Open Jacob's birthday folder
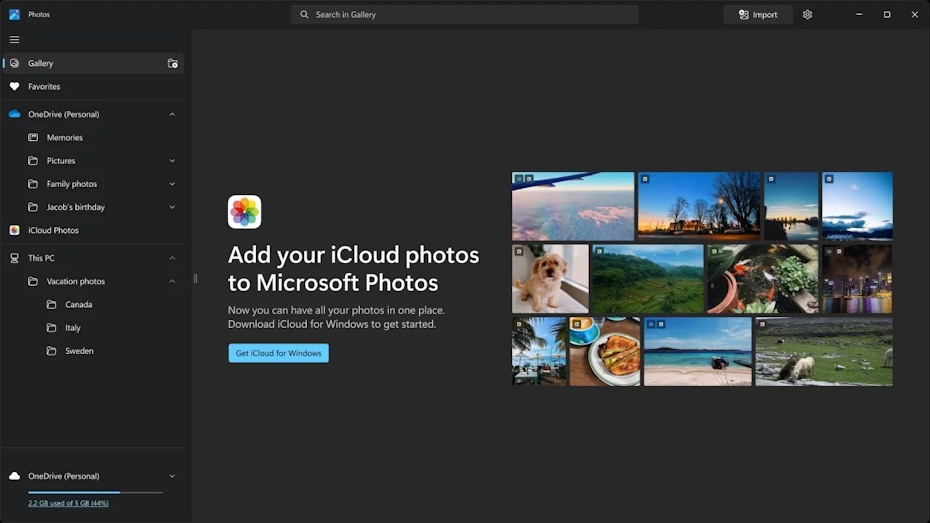 pyautogui.click(x=93, y=207)
